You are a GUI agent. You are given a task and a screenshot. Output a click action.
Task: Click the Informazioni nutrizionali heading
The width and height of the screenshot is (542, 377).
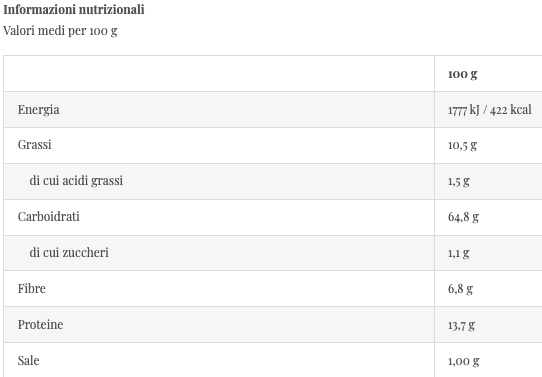[x=74, y=10]
